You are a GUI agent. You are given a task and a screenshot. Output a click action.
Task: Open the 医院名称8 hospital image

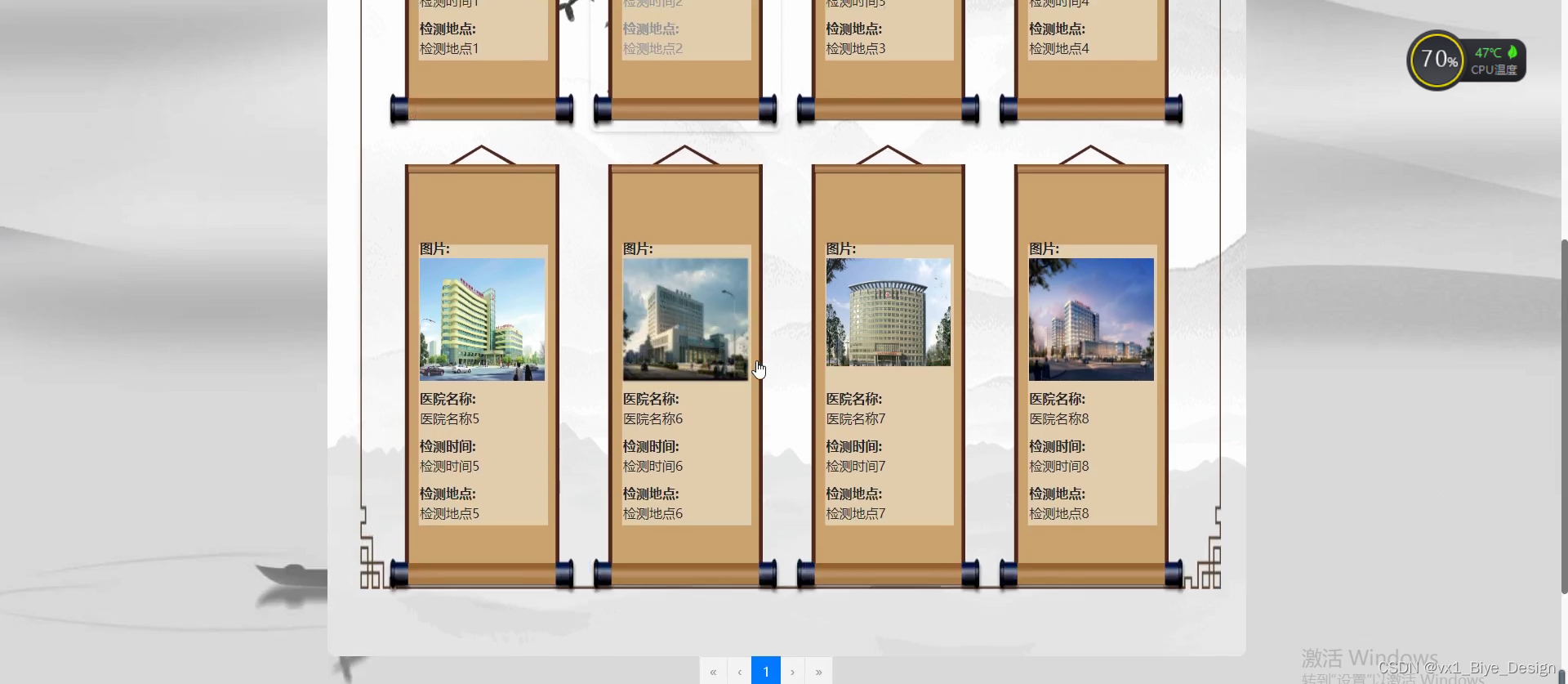pos(1091,320)
